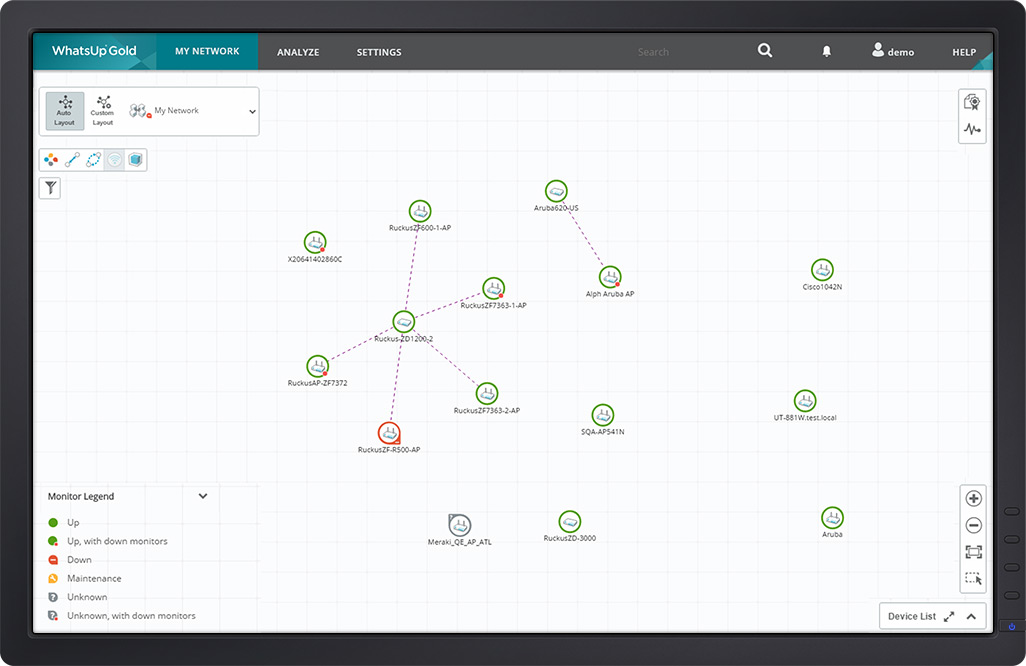Image resolution: width=1026 pixels, height=666 pixels.
Task: Click the demo user account button
Action: 892,51
